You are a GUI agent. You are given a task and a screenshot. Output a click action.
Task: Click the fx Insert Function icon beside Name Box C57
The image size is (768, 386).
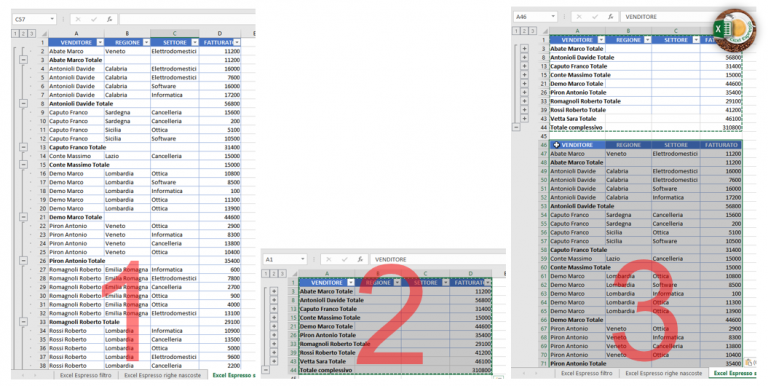tap(110, 19)
